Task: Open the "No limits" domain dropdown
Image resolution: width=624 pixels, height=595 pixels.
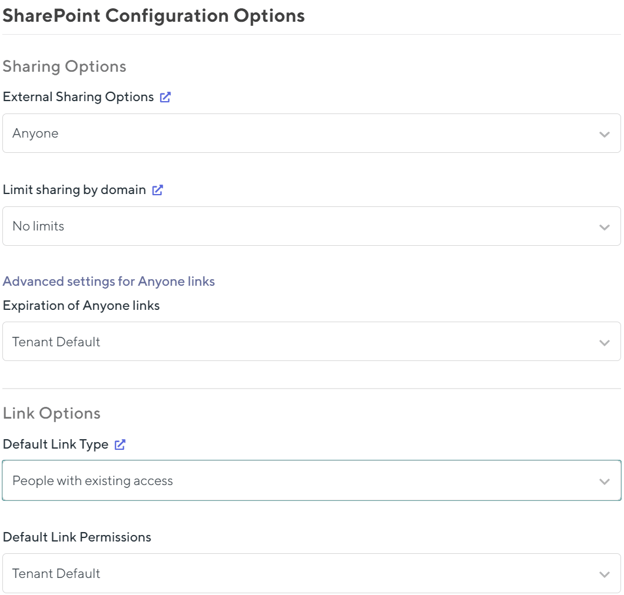Action: point(300,227)
